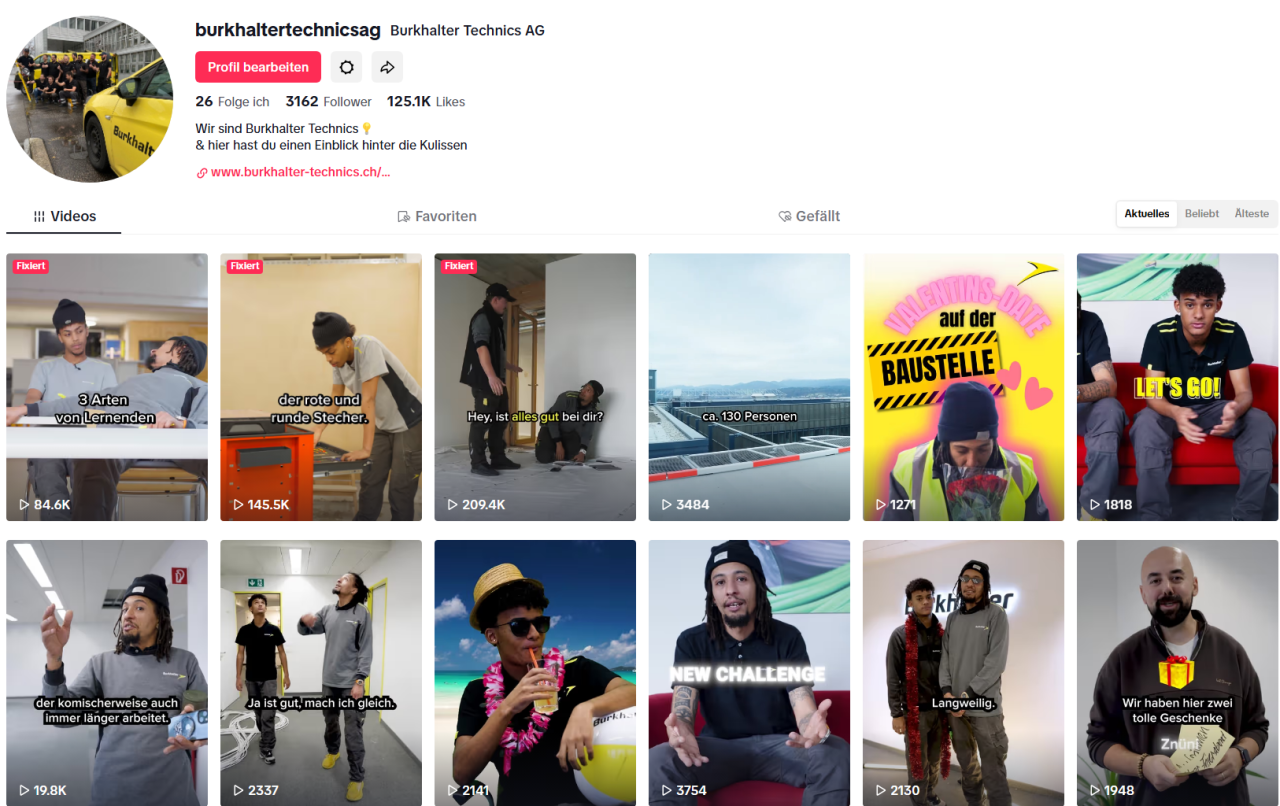The width and height of the screenshot is (1280, 806).
Task: Open the Favoriten tab
Action: [436, 216]
